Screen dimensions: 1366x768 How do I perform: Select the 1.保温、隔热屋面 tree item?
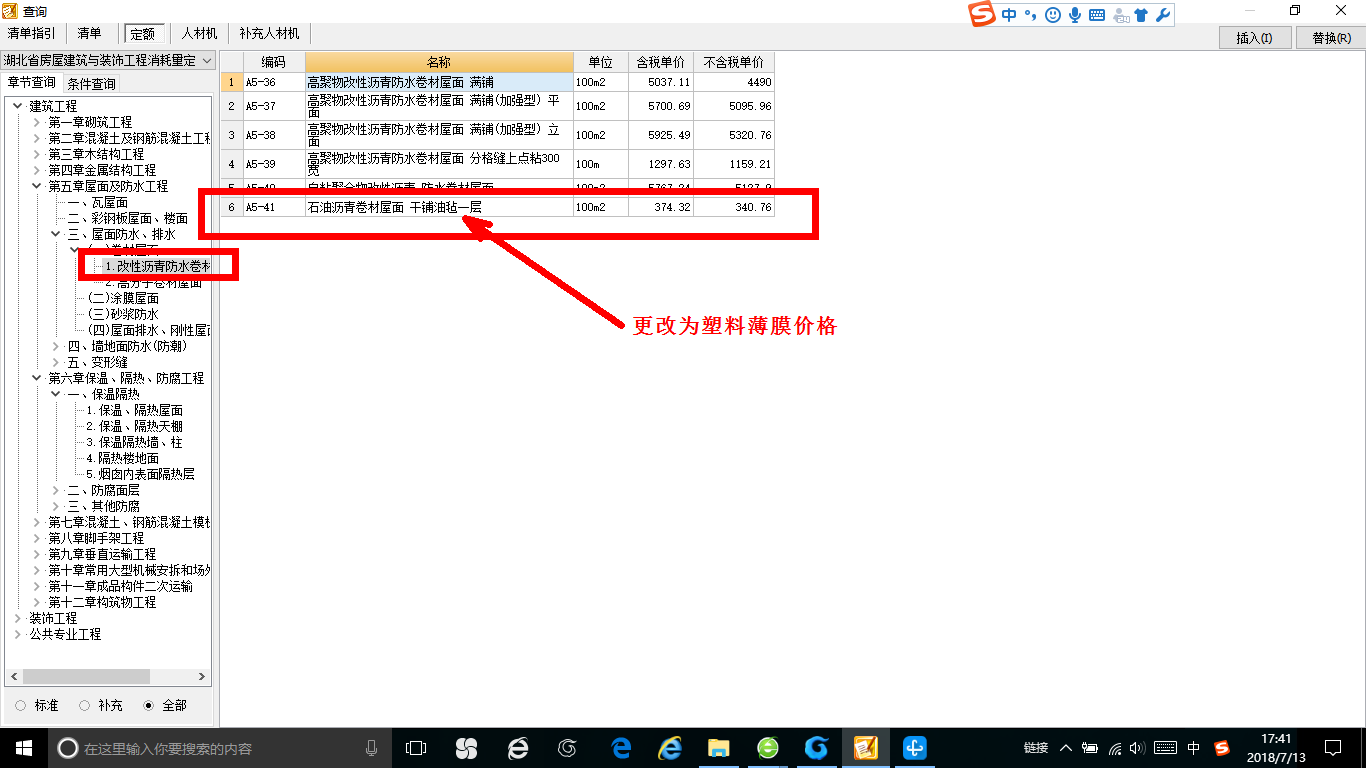click(134, 410)
